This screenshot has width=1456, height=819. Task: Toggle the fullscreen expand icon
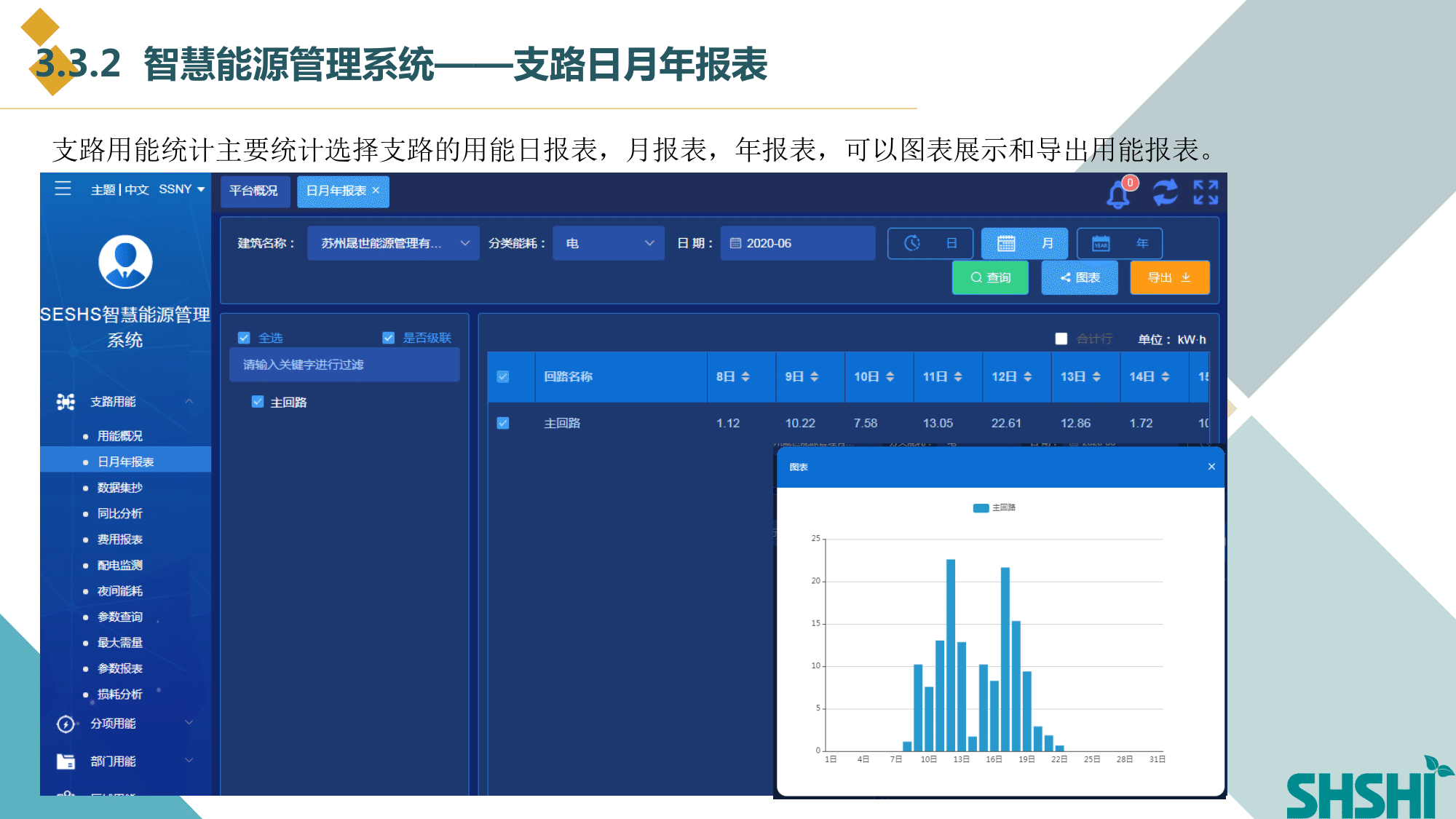tap(1206, 192)
